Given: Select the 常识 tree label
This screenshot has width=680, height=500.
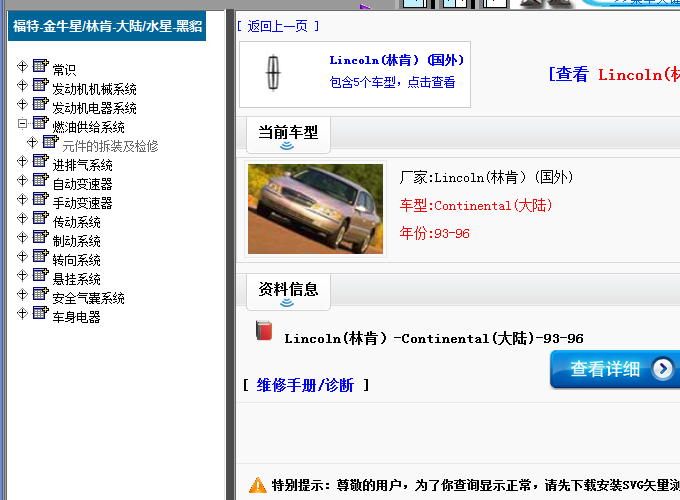Looking at the screenshot, I should point(64,70).
